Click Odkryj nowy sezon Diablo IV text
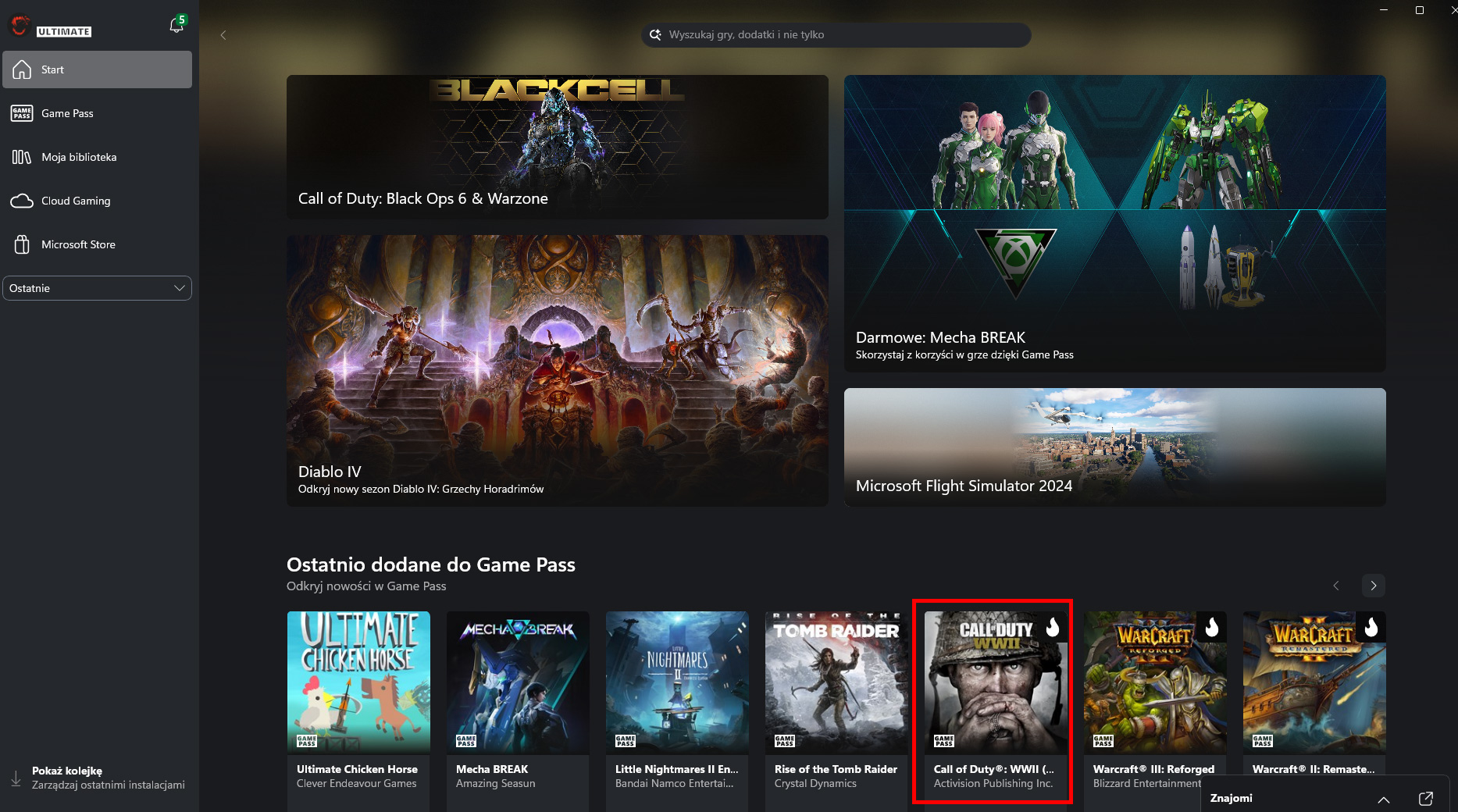 [x=421, y=489]
